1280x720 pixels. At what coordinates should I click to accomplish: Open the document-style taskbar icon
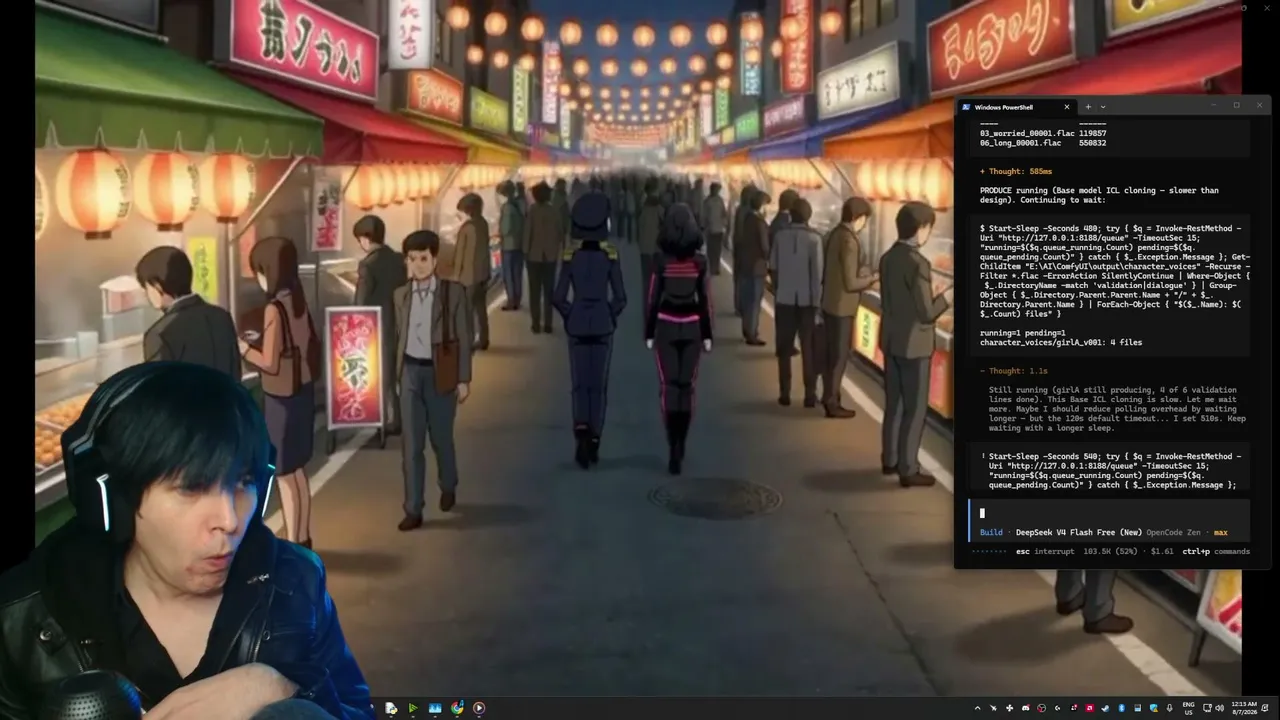click(391, 708)
